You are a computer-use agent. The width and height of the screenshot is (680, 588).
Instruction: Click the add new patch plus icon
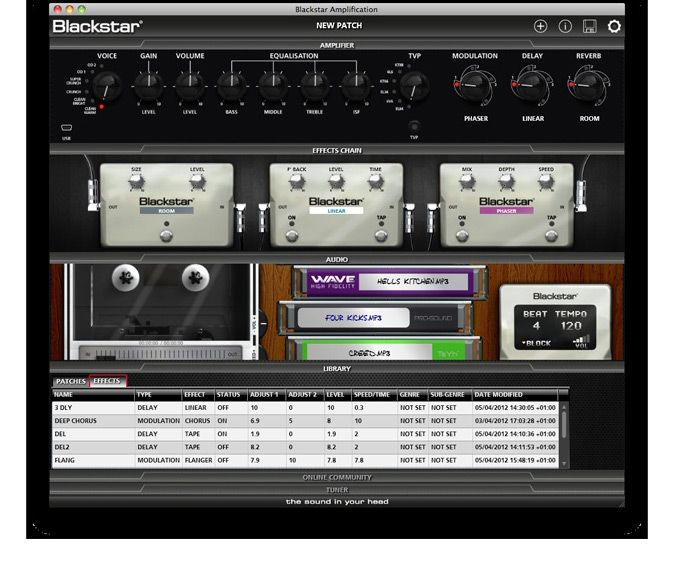coord(540,26)
